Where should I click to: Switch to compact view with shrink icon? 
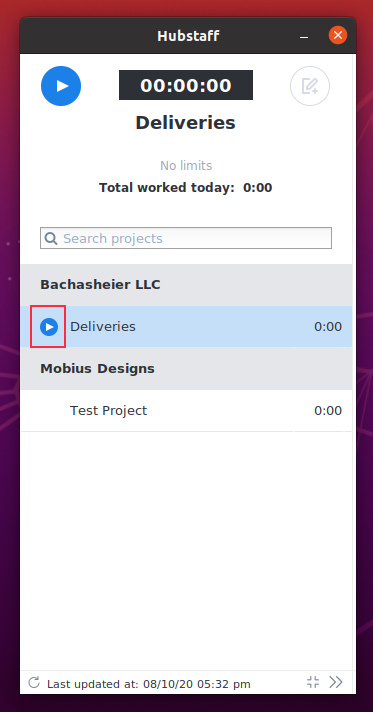pyautogui.click(x=313, y=682)
